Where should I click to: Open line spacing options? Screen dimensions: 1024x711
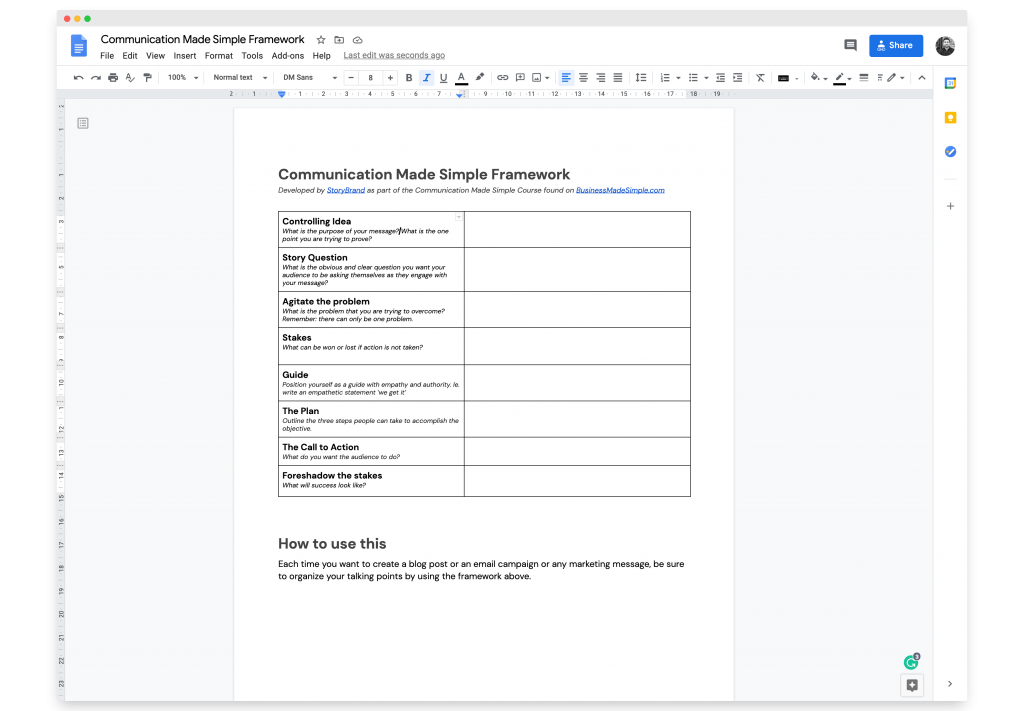click(x=641, y=78)
